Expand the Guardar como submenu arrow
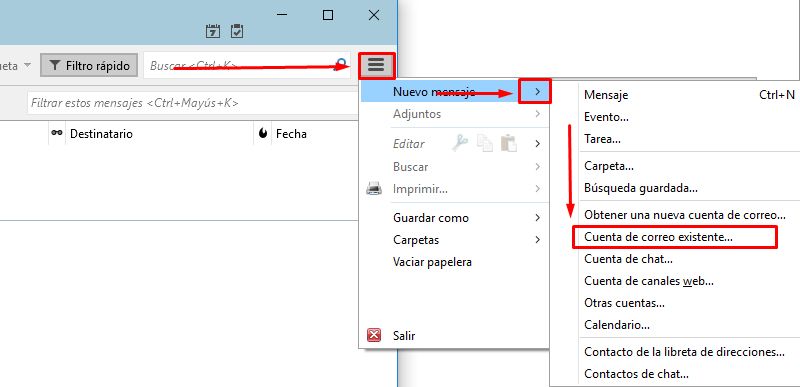 point(537,218)
